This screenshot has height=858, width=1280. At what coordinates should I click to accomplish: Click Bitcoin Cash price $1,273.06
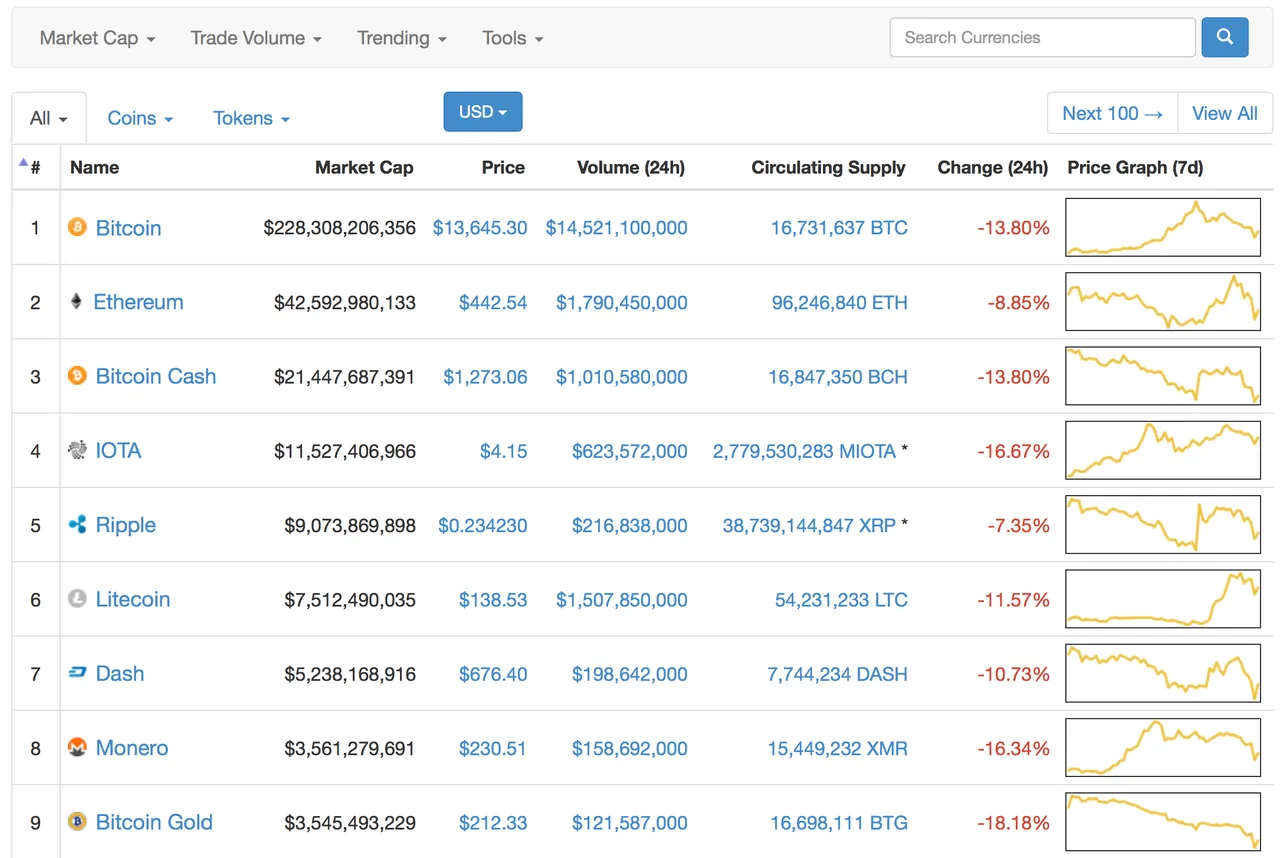pos(485,377)
